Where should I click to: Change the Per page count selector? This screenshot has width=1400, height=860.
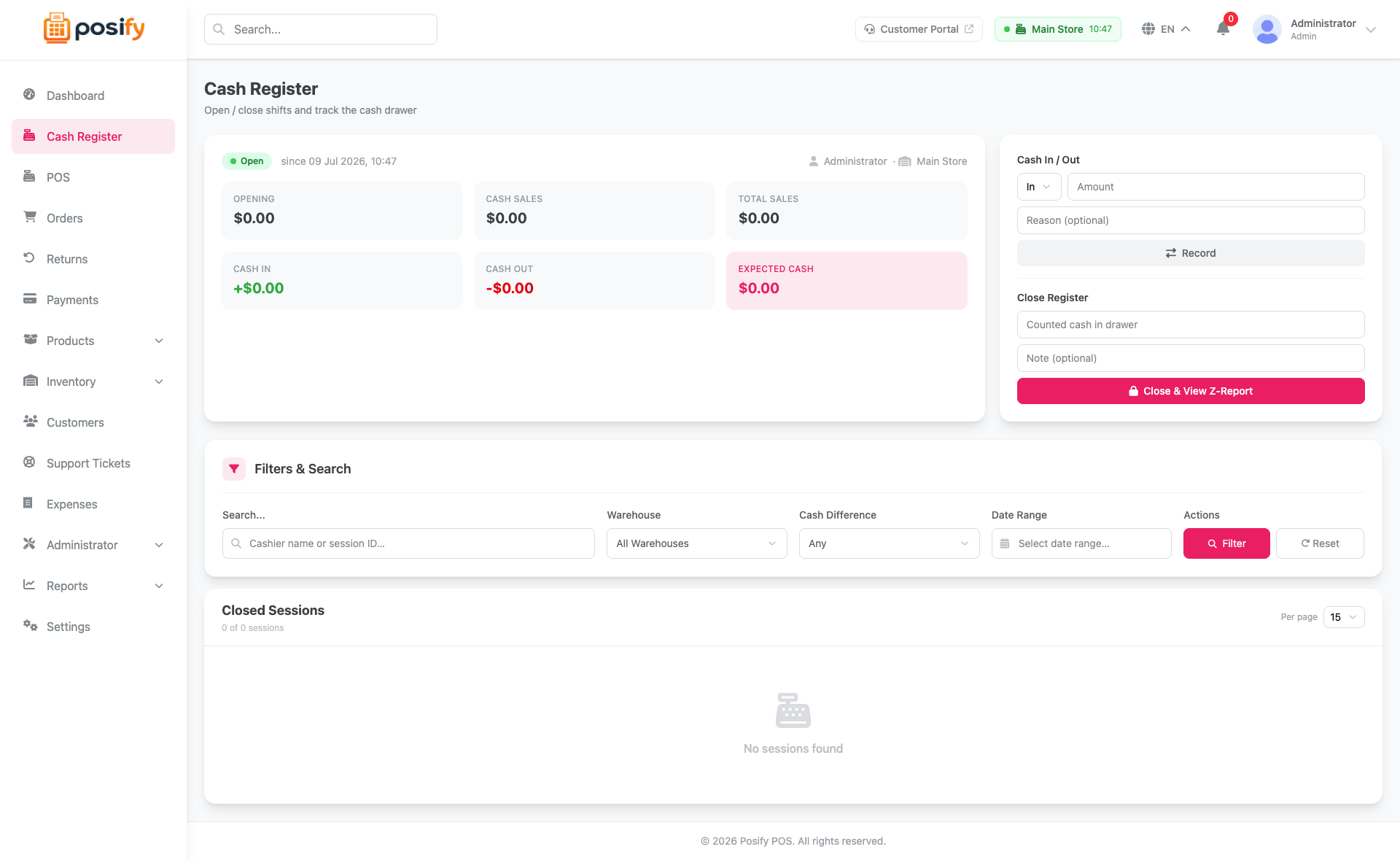coord(1344,617)
